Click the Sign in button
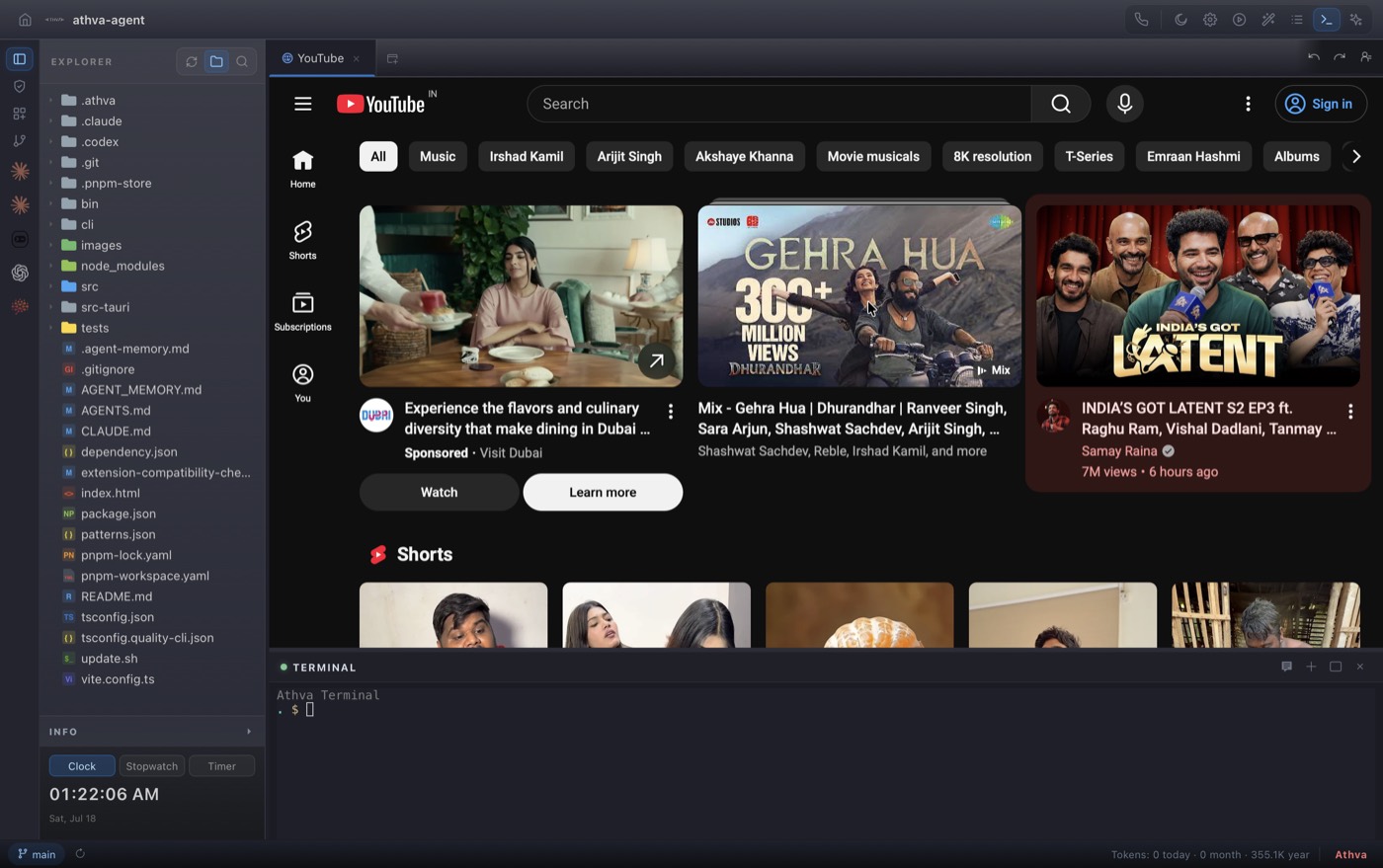The image size is (1383, 868). click(x=1321, y=104)
